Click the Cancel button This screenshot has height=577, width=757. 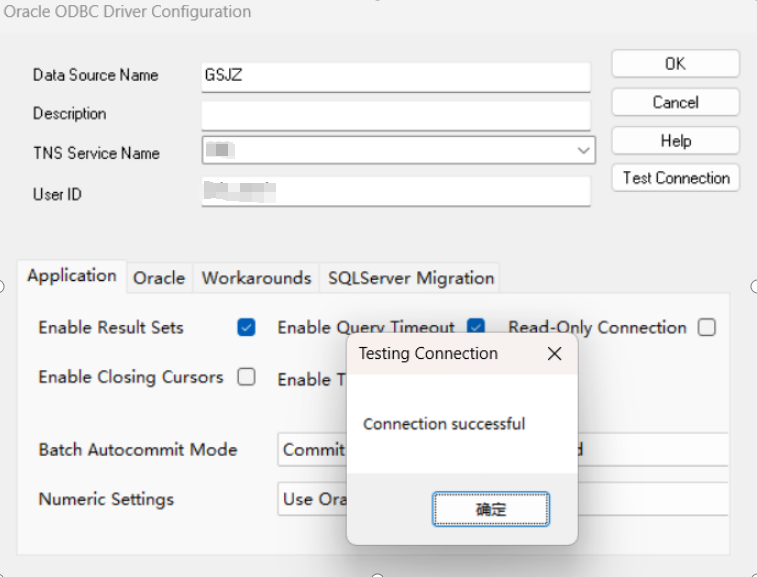(675, 102)
